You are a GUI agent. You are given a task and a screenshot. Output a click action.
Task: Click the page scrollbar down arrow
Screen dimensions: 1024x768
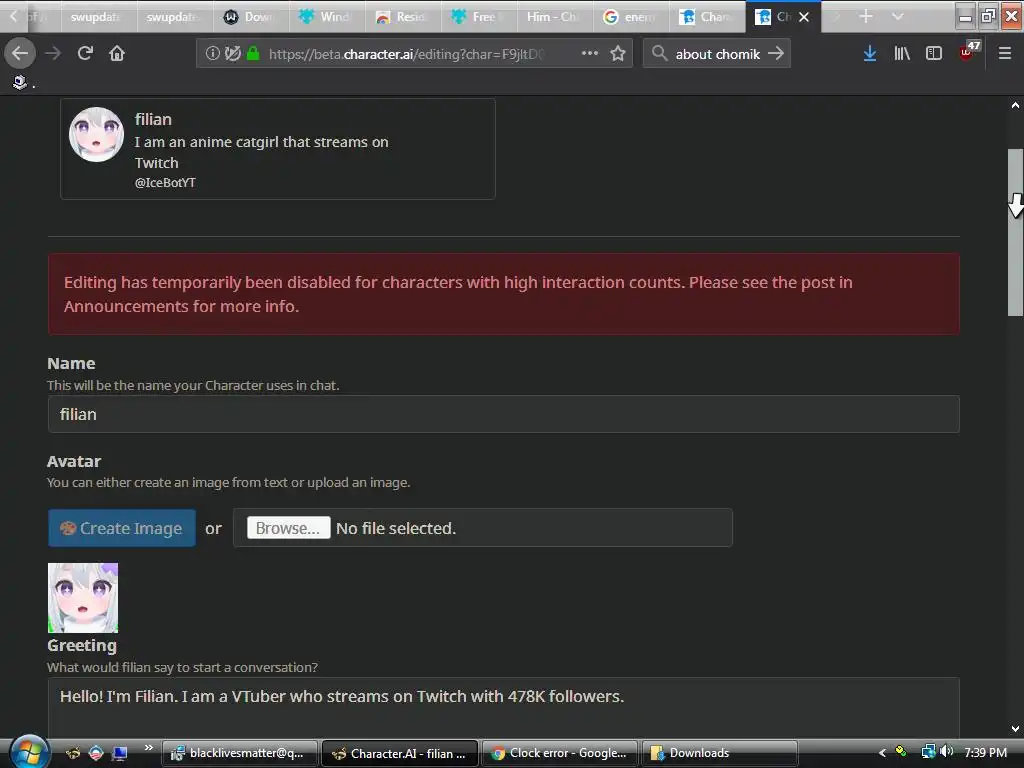tap(1016, 729)
